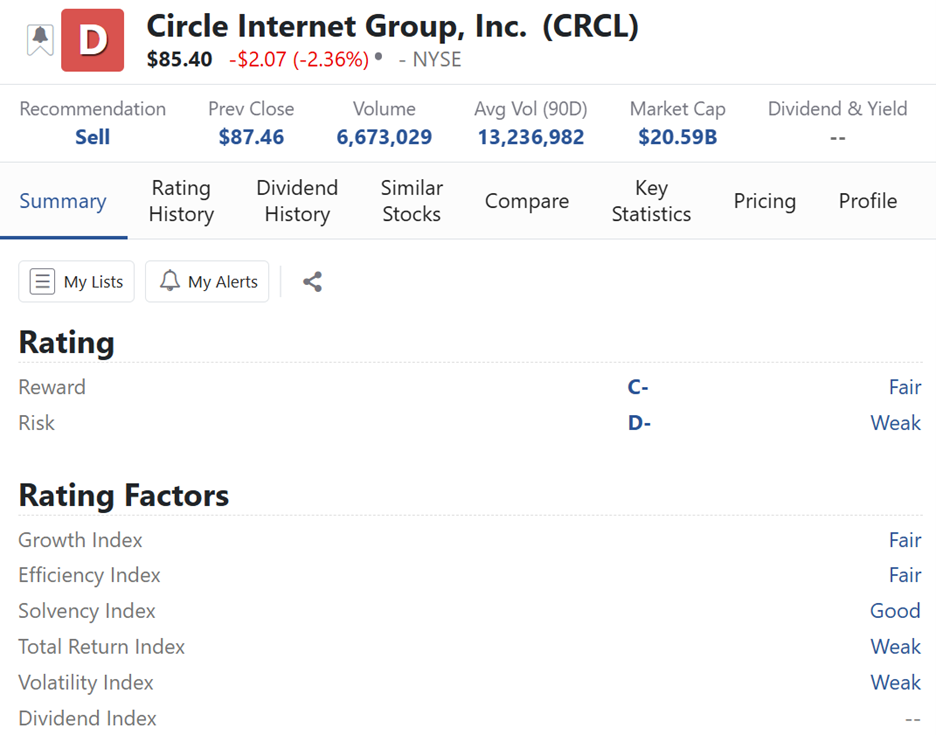Go to the Dividend History tab
936x735 pixels.
tap(297, 201)
